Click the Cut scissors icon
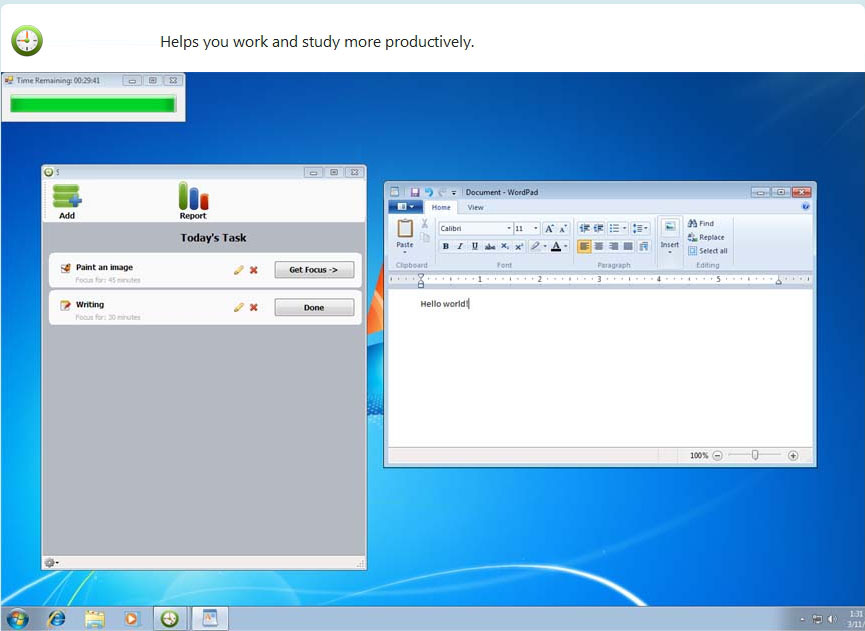The image size is (865, 631). point(425,223)
